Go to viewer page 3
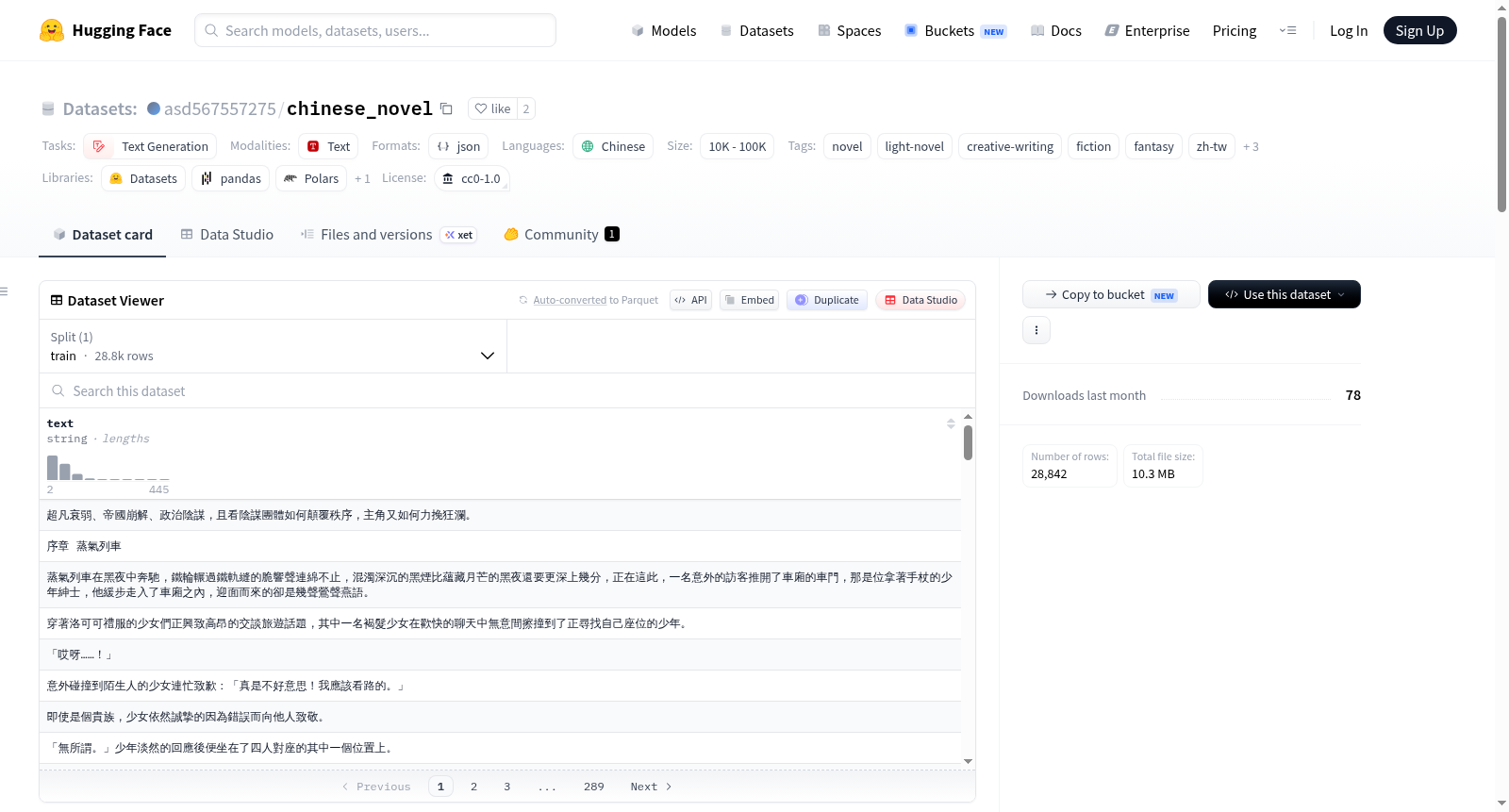This screenshot has width=1509, height=812. pos(506,787)
